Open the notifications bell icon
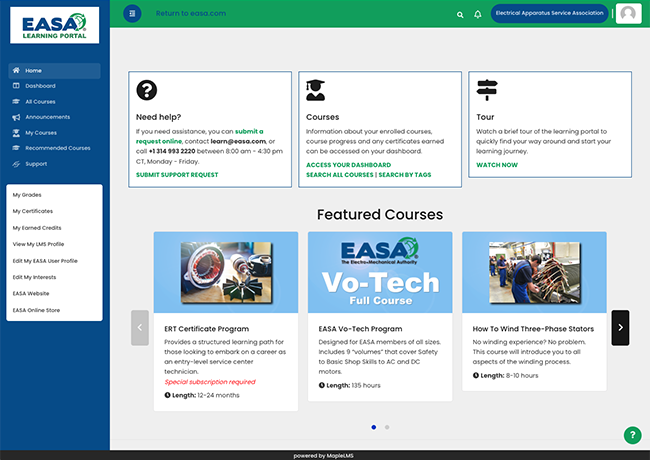 click(477, 15)
